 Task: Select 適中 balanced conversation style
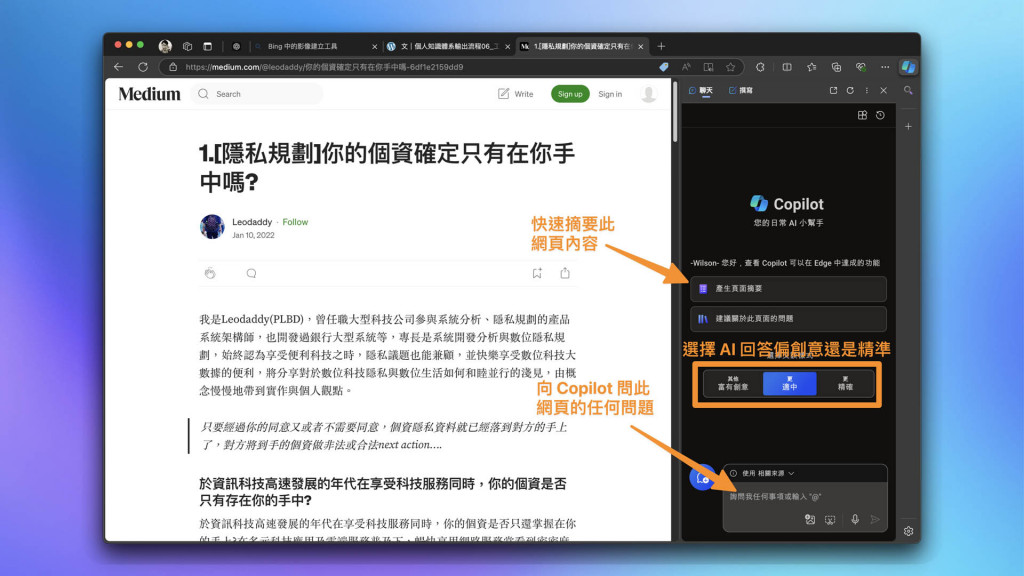790,383
